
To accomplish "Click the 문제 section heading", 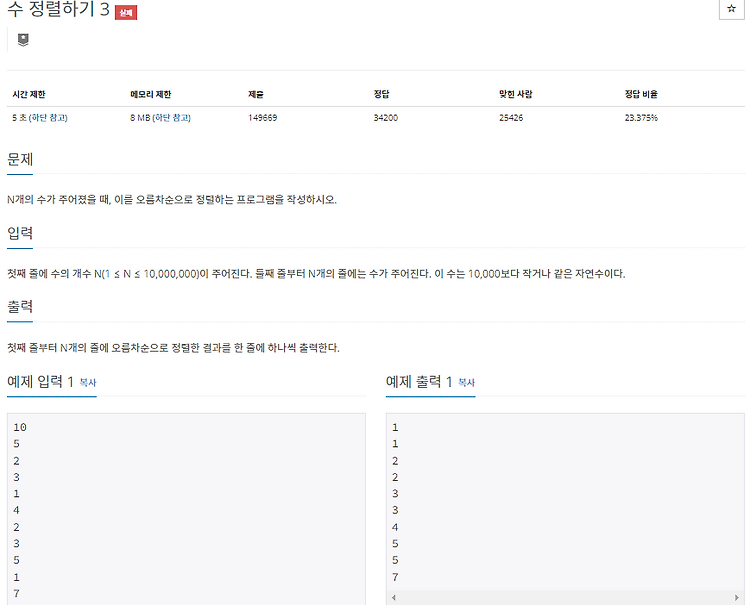I will 20,159.
